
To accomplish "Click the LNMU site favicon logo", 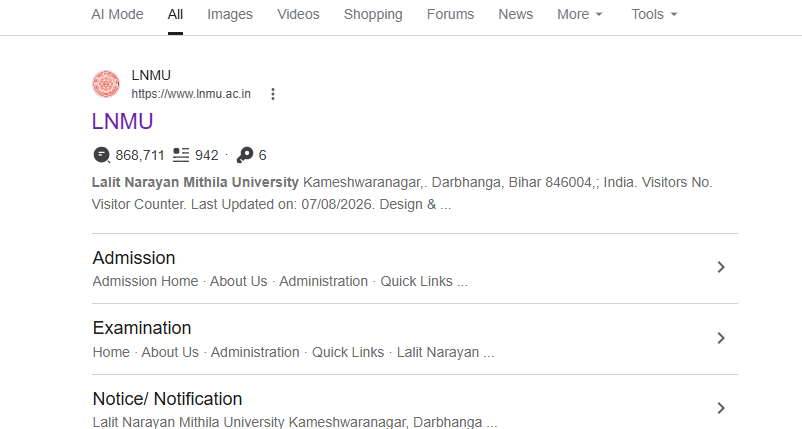I will (106, 84).
